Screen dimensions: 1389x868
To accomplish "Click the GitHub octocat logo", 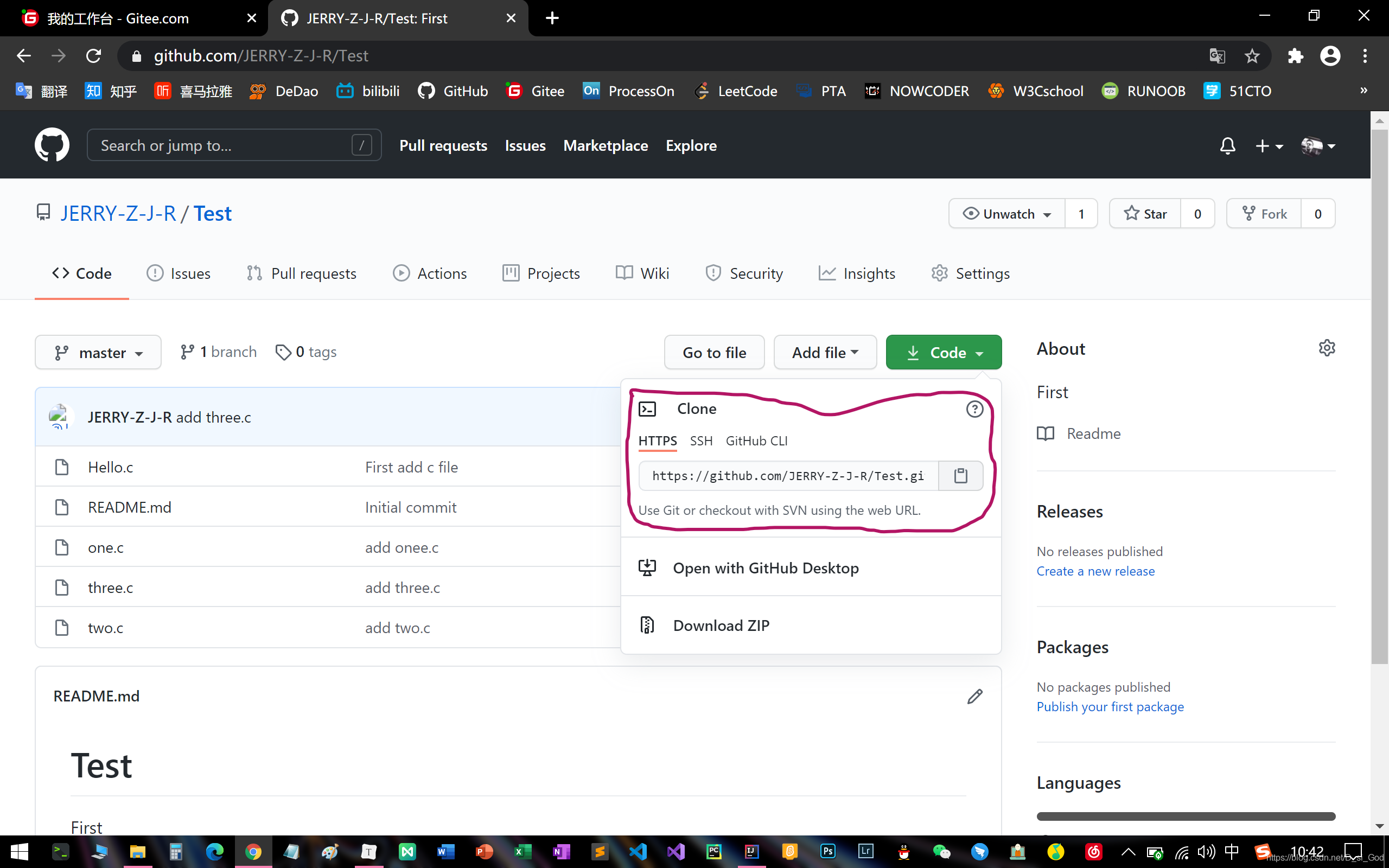I will (52, 145).
